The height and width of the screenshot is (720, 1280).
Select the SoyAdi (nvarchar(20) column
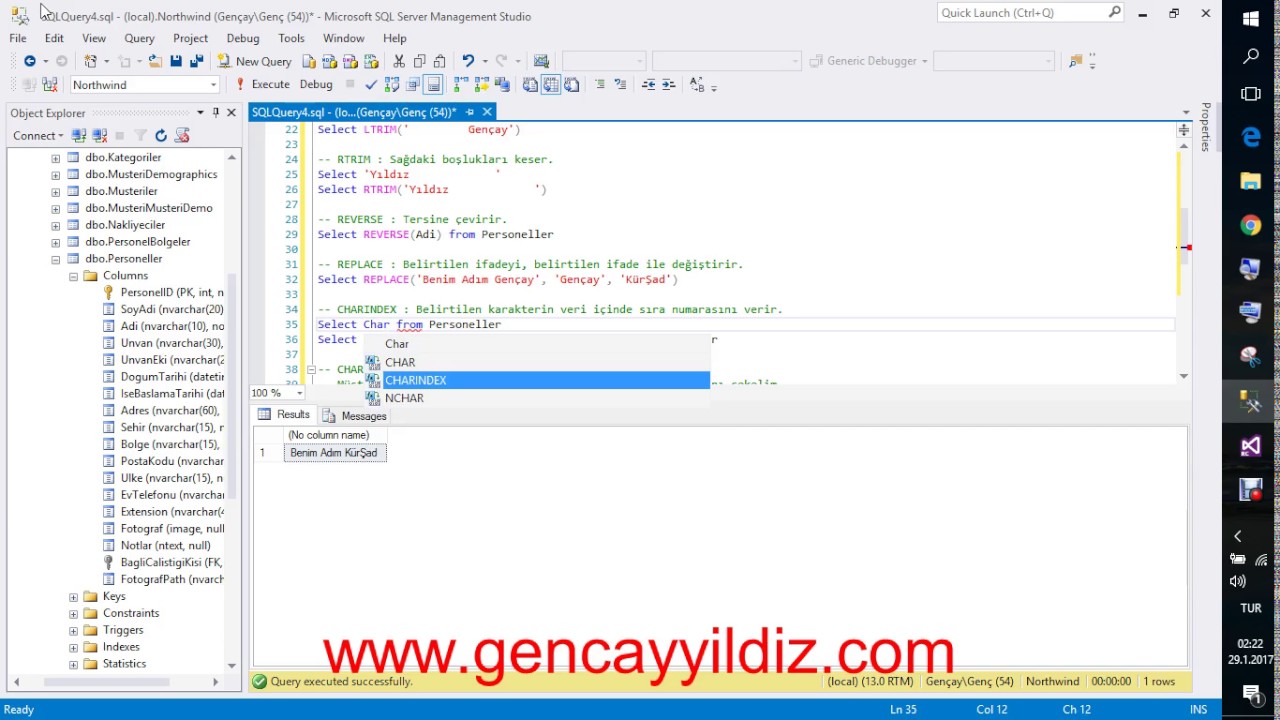[172, 310]
